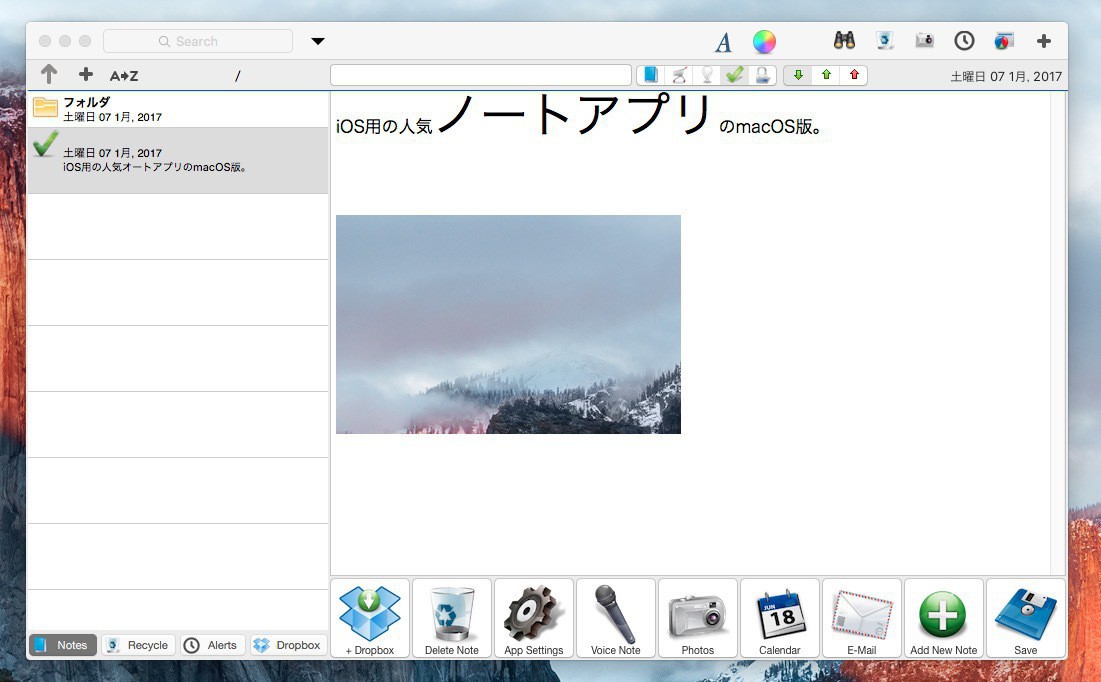Image resolution: width=1101 pixels, height=682 pixels.
Task: Select the light bulb note type
Action: tap(707, 75)
